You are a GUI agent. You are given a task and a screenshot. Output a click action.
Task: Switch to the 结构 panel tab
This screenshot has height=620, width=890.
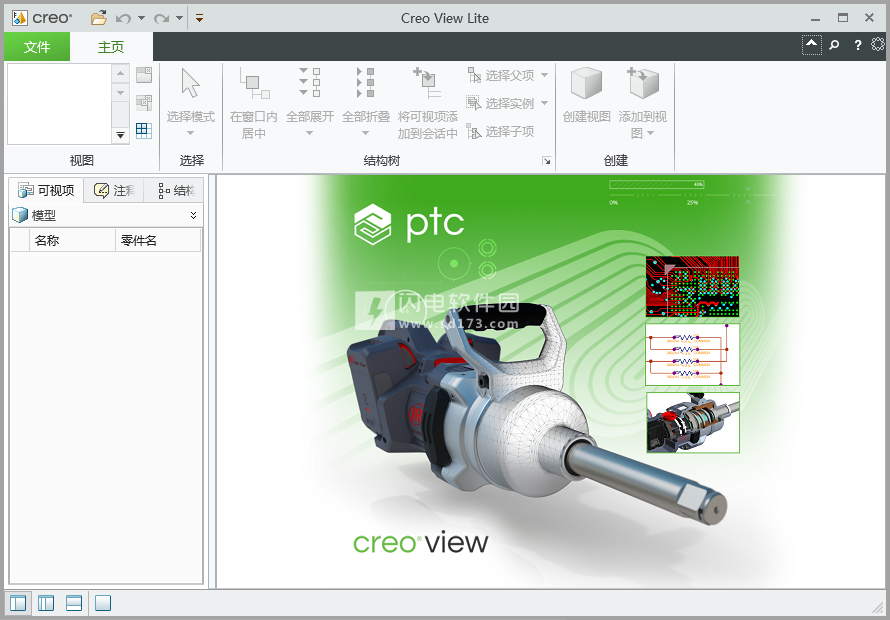click(173, 191)
